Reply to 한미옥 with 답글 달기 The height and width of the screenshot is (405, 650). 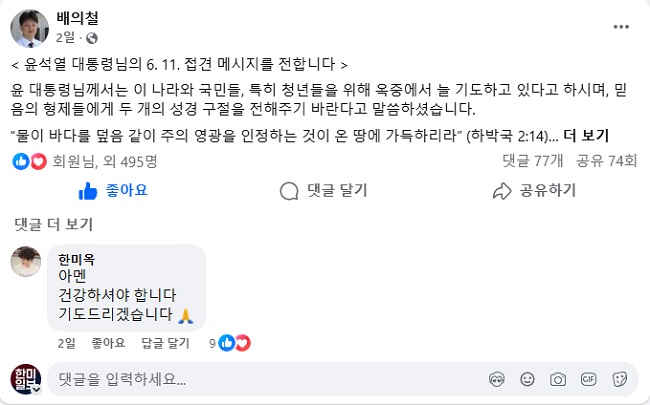point(165,343)
